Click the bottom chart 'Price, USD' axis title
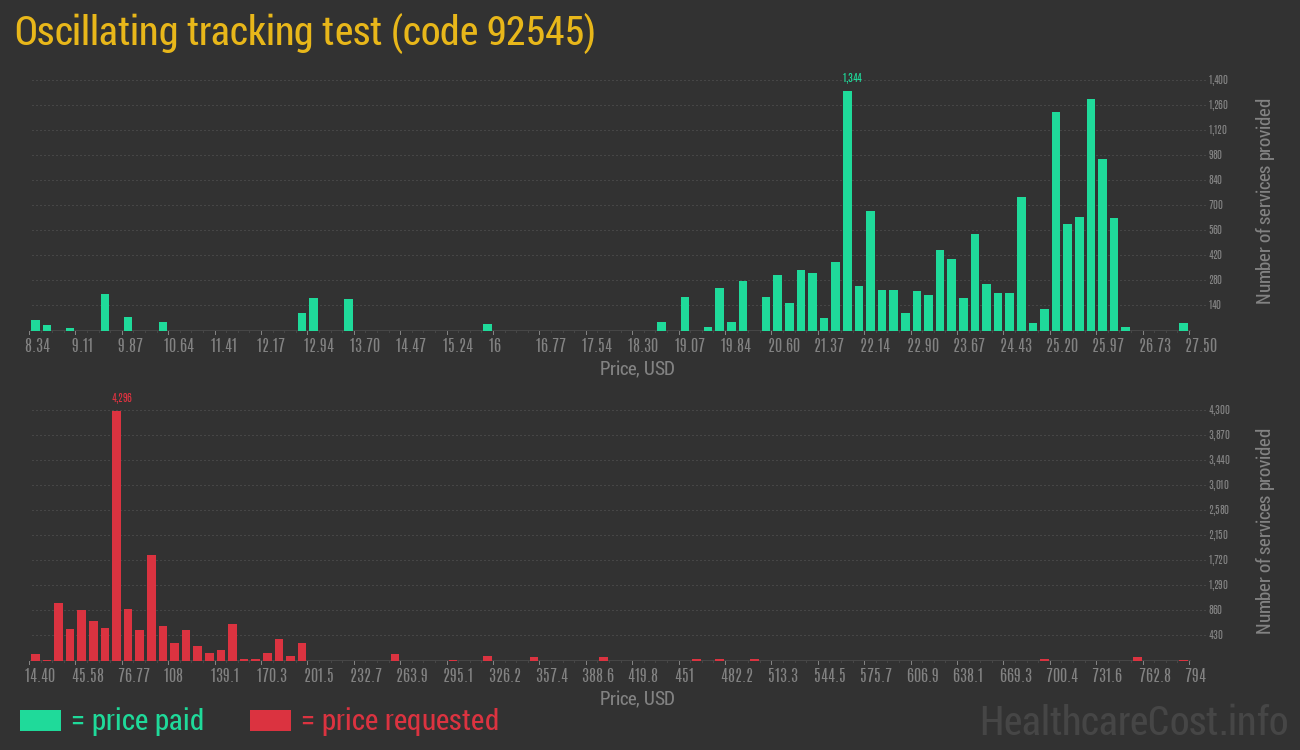Viewport: 1300px width, 750px height. [636, 699]
